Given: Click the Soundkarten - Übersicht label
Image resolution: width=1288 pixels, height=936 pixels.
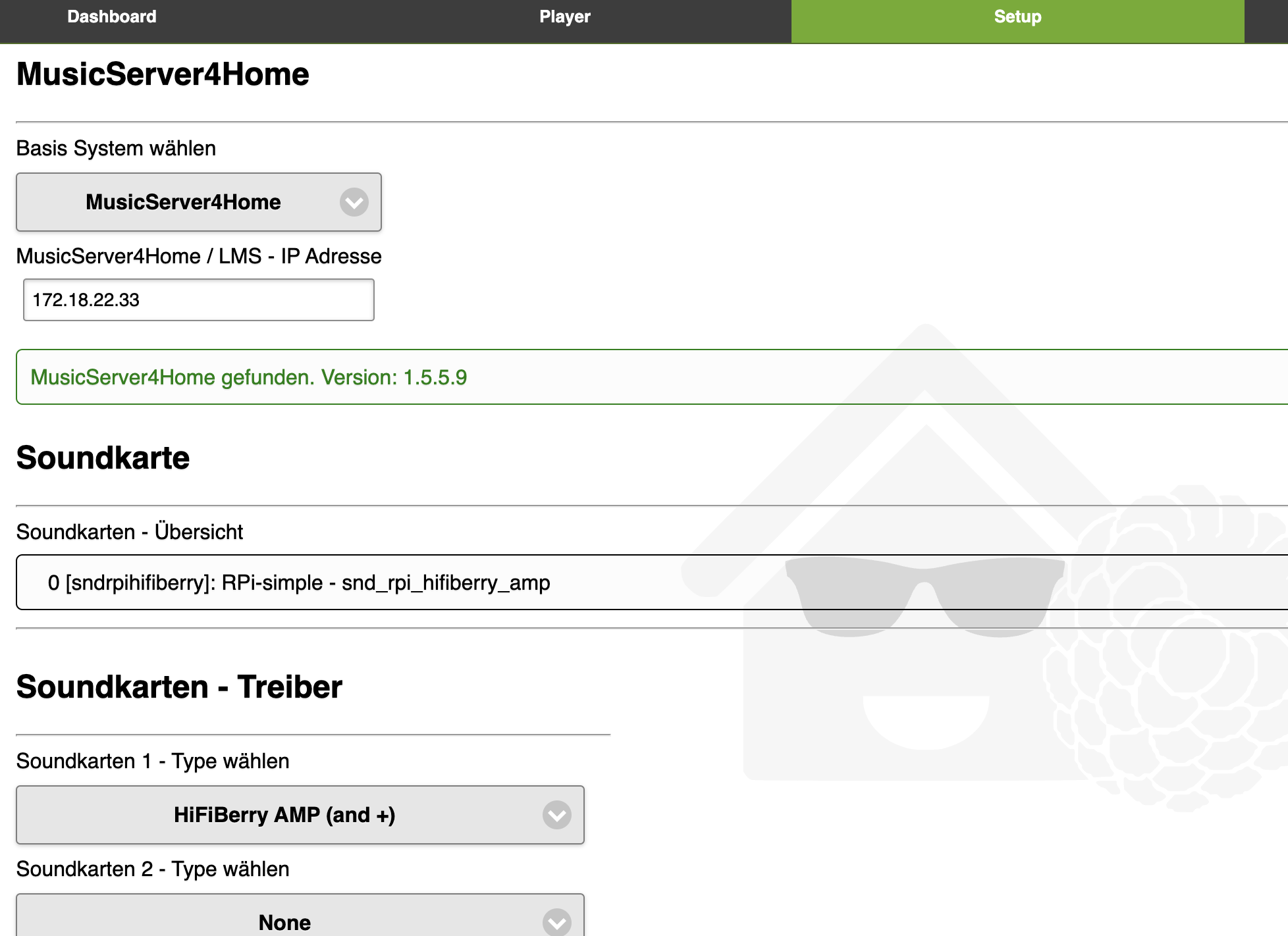Looking at the screenshot, I should click(130, 532).
